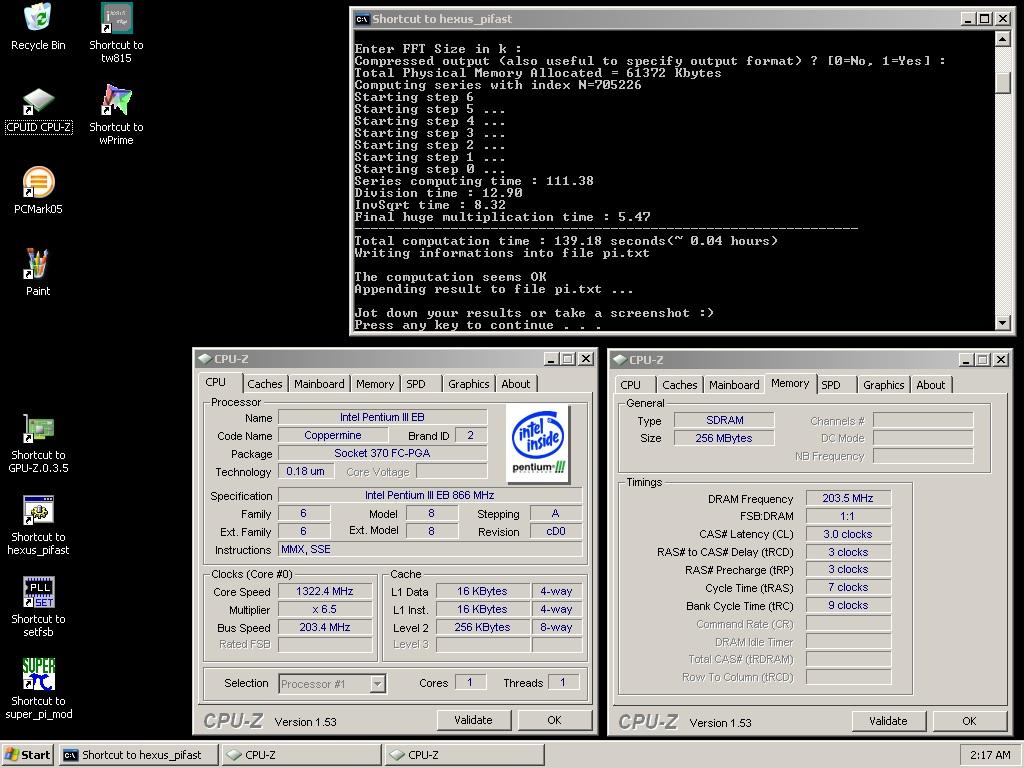This screenshot has width=1024, height=768.
Task: Click console scrollbar up arrow
Action: point(1002,39)
